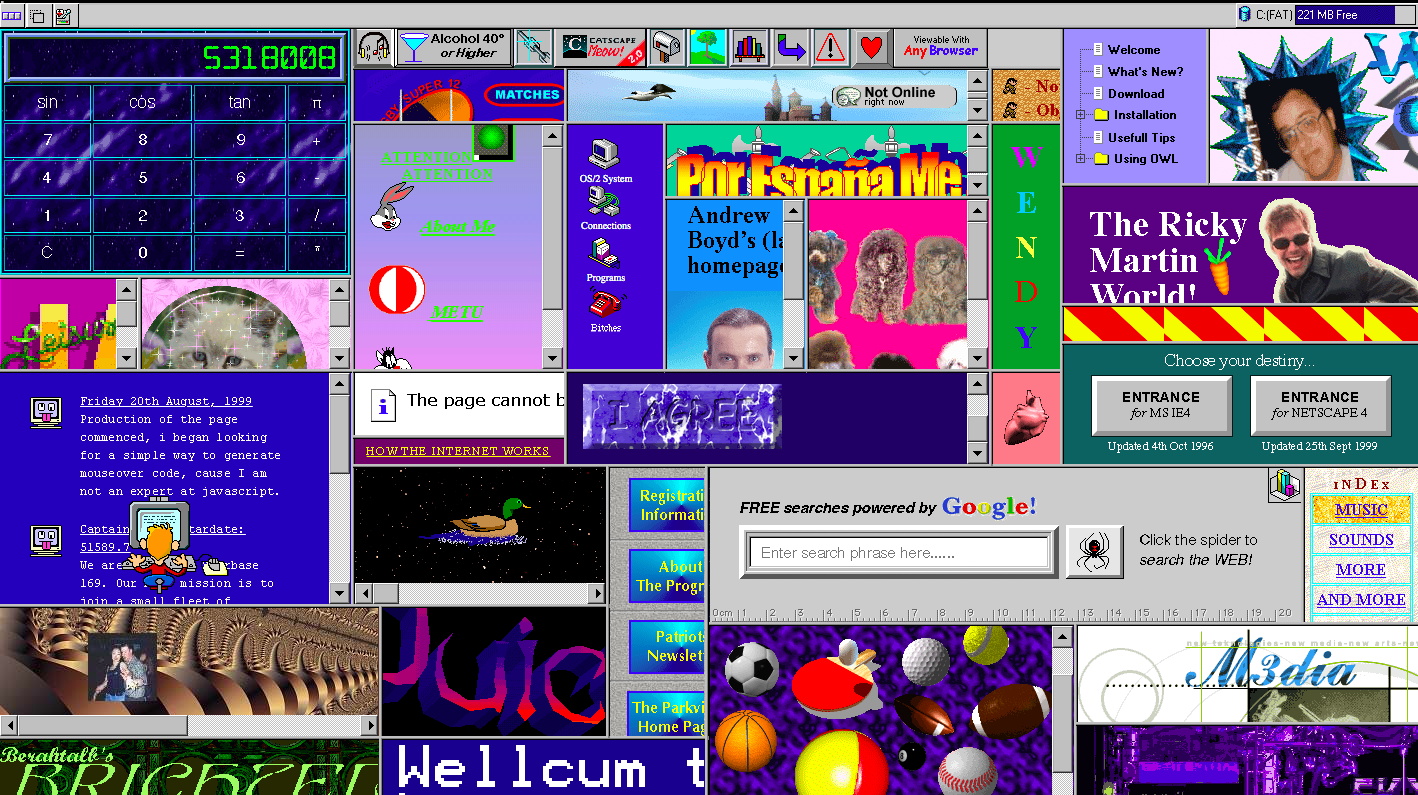Screen dimensions: 1418x795
Task: Open Usefull Tips in the navigation tree
Action: [1141, 138]
